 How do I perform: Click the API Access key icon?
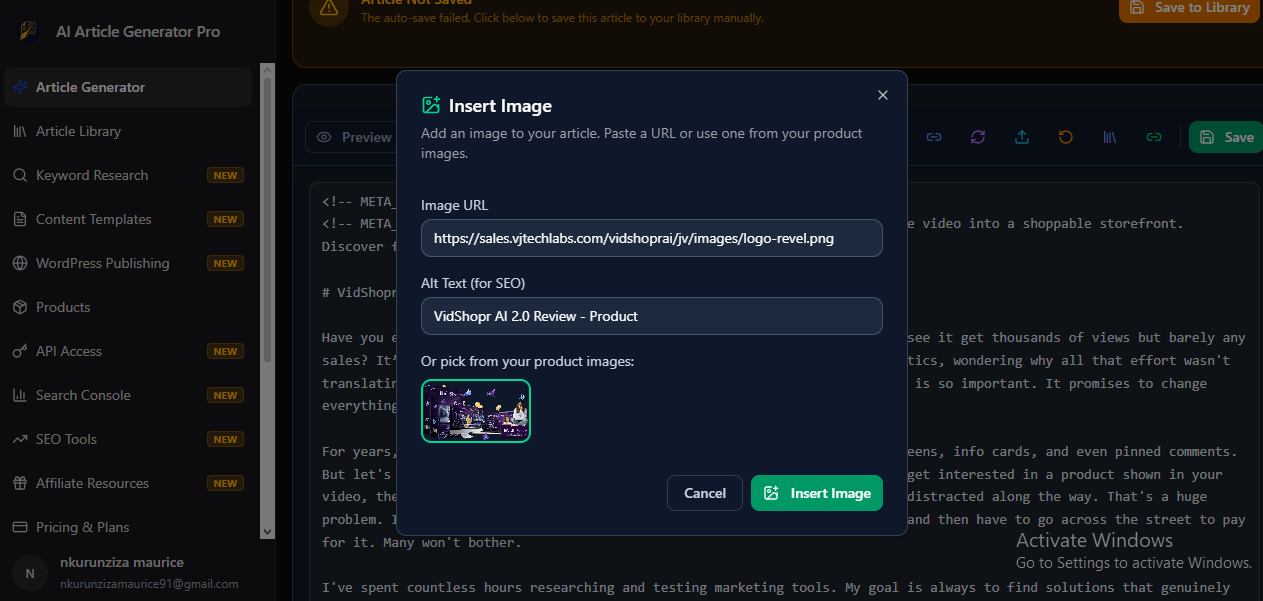[x=19, y=351]
